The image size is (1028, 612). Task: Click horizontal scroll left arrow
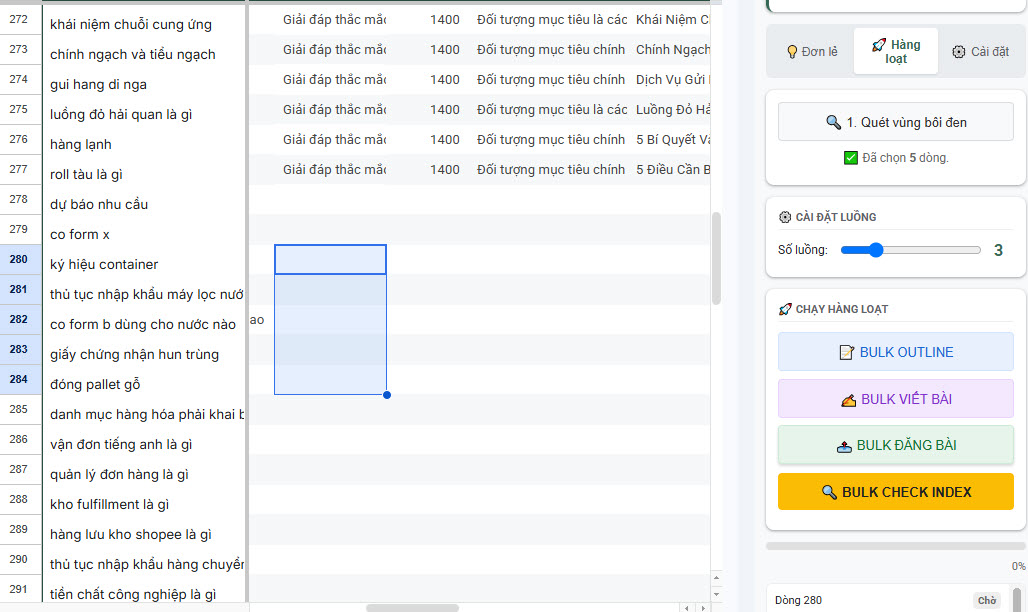click(x=685, y=607)
